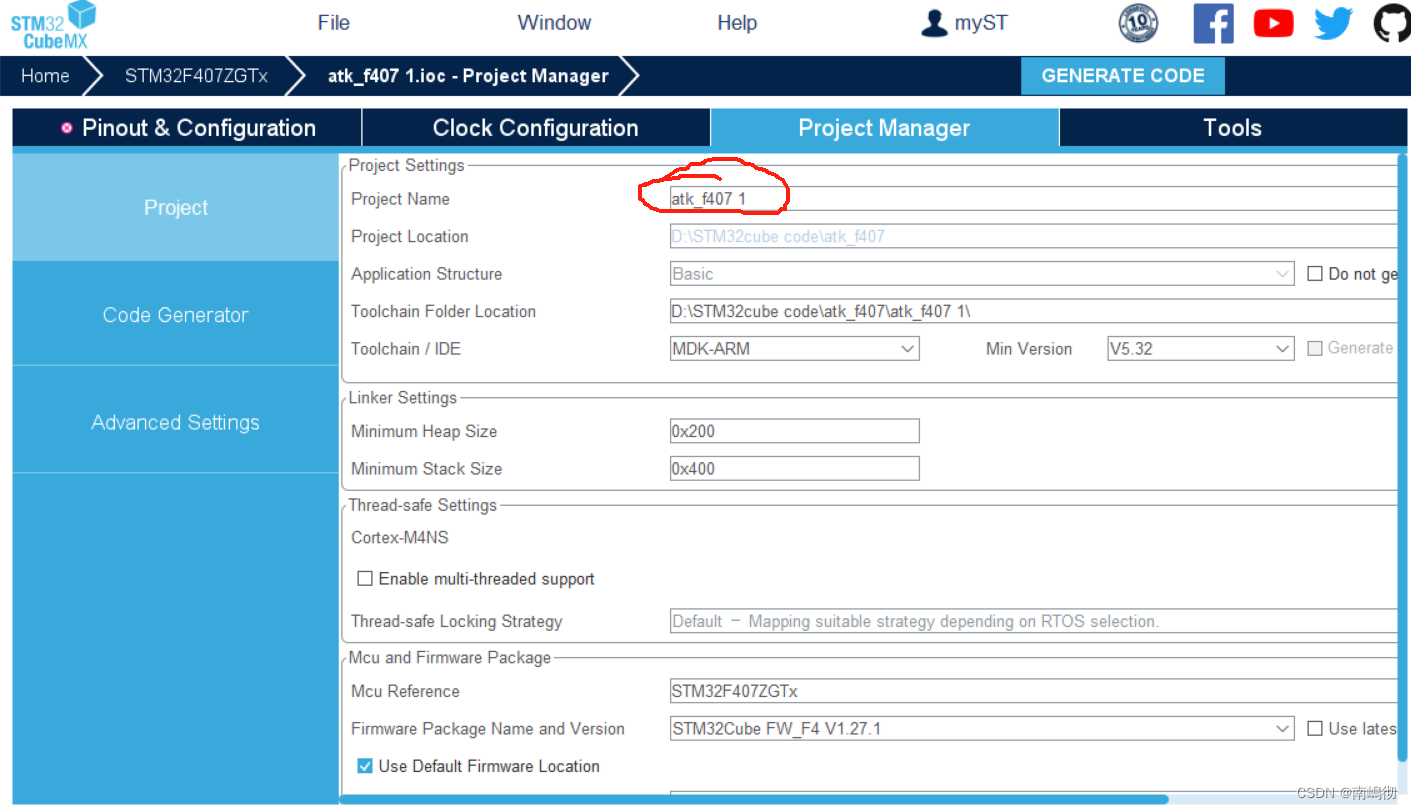Click the horizontal scrollbar at the bottom
The width and height of the screenshot is (1411, 809).
pos(755,799)
